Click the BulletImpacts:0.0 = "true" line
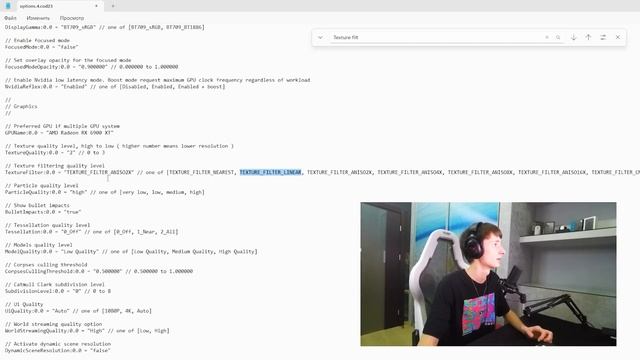Viewport: 640px width, 360px height. 43,212
